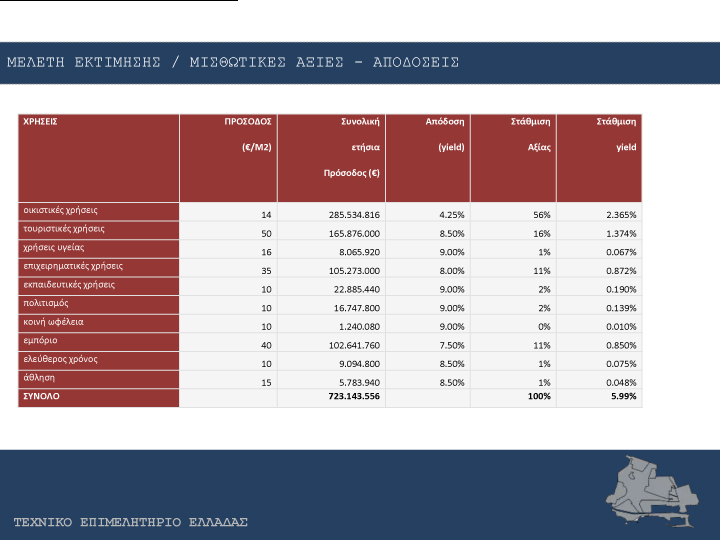Select the 285.534.816 income cell
The height and width of the screenshot is (540, 720).
[354, 214]
